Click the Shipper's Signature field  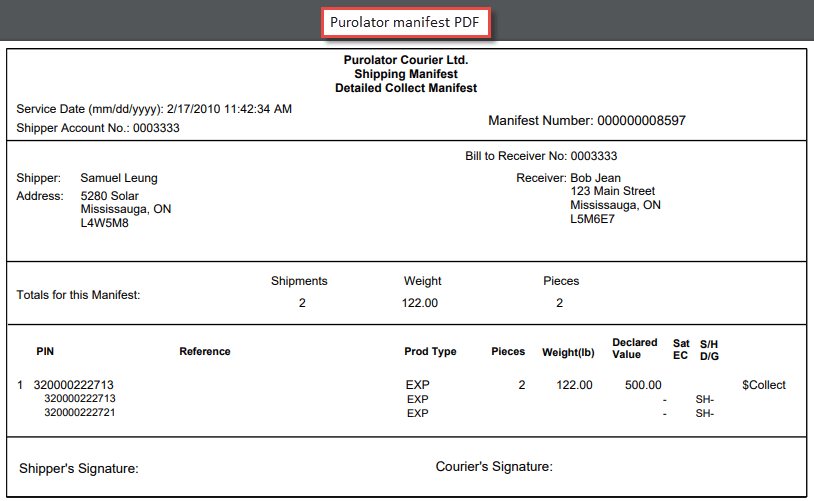pos(79,468)
